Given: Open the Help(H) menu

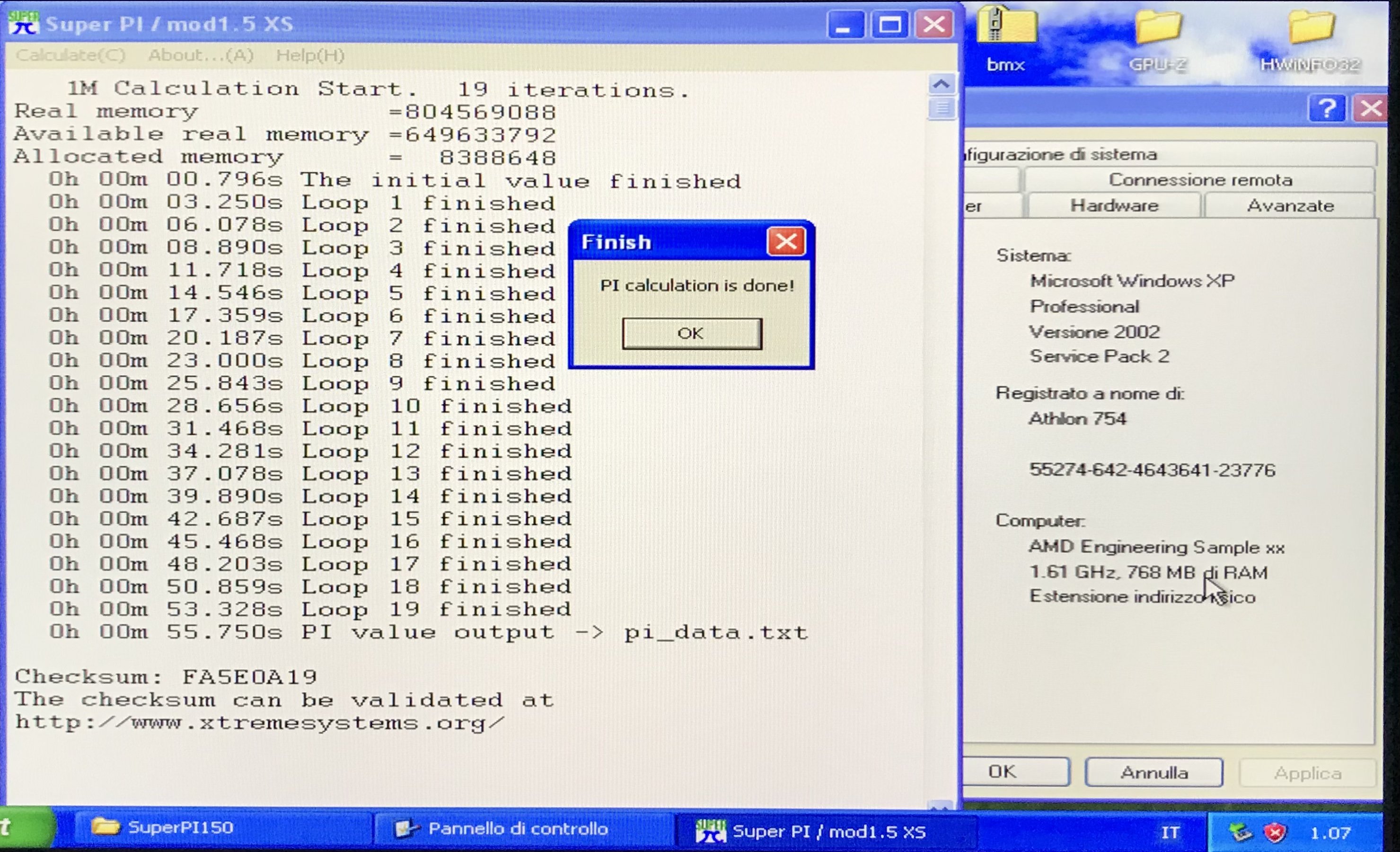Looking at the screenshot, I should (x=310, y=55).
